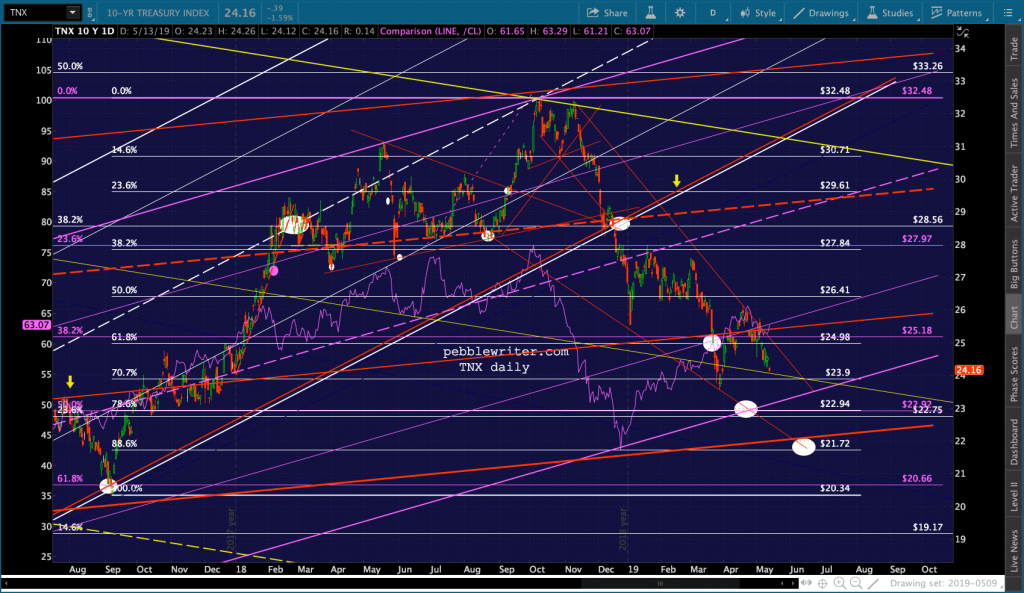Click the $21.72 level label
The height and width of the screenshot is (593, 1024).
(835, 443)
